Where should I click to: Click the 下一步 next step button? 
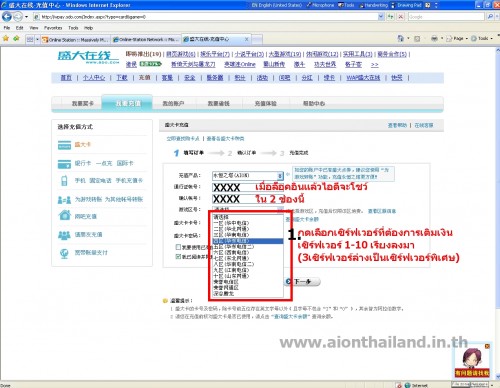click(303, 282)
